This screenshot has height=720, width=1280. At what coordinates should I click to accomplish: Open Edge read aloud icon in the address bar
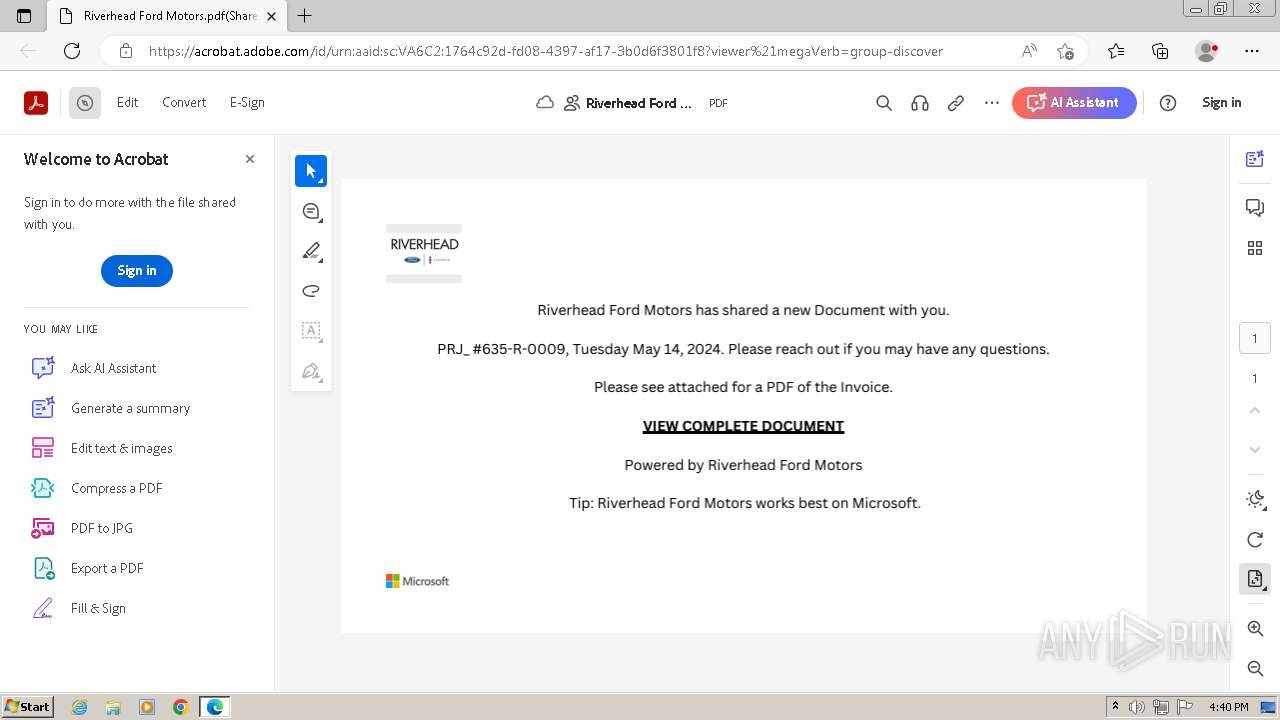[x=1028, y=51]
